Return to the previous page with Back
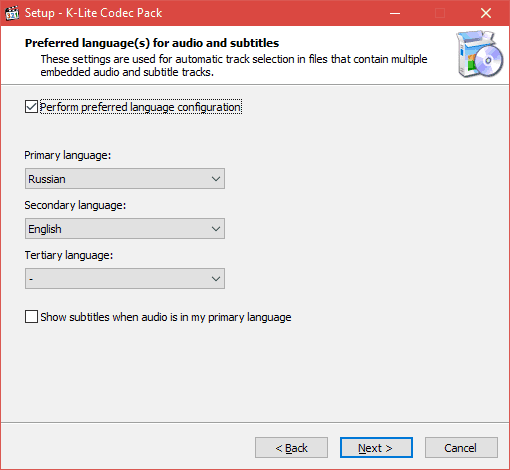The width and height of the screenshot is (510, 470). [291, 448]
